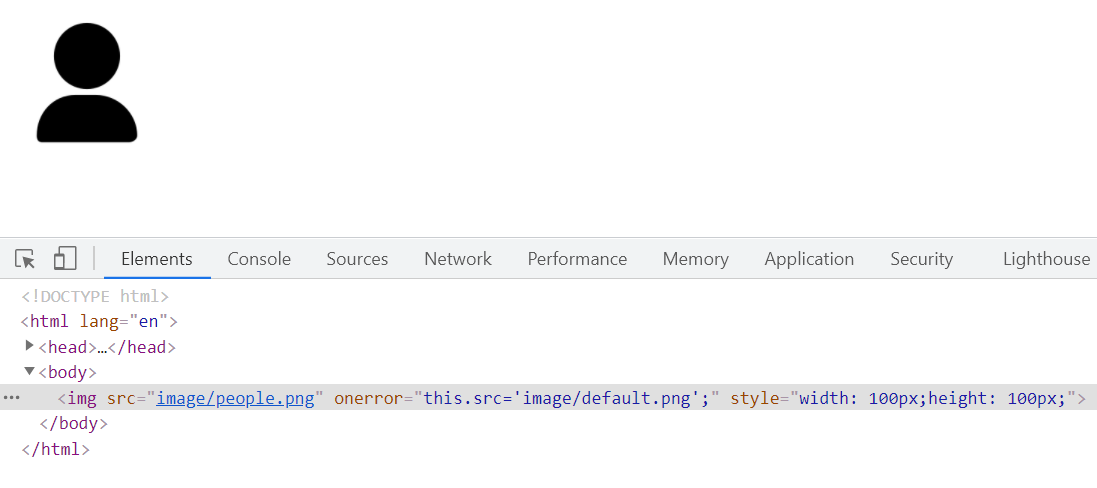Click the style attribute name
The width and height of the screenshot is (1097, 488).
[754, 399]
